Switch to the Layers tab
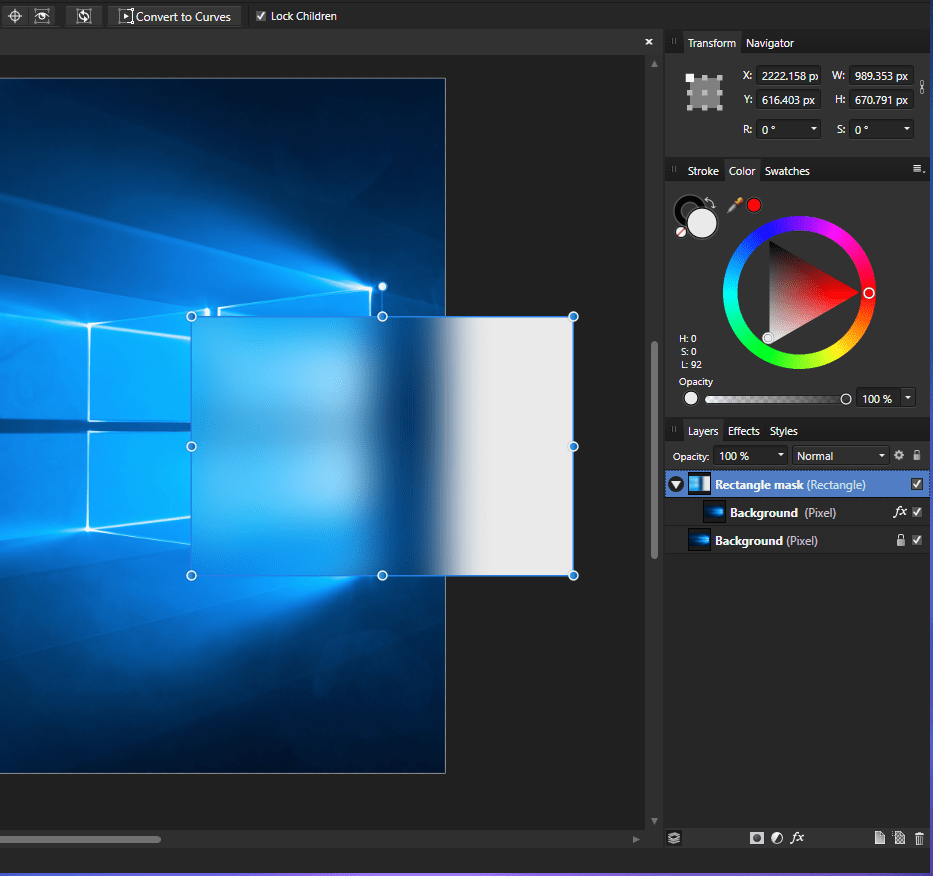Viewport: 933px width, 876px height. [x=703, y=431]
